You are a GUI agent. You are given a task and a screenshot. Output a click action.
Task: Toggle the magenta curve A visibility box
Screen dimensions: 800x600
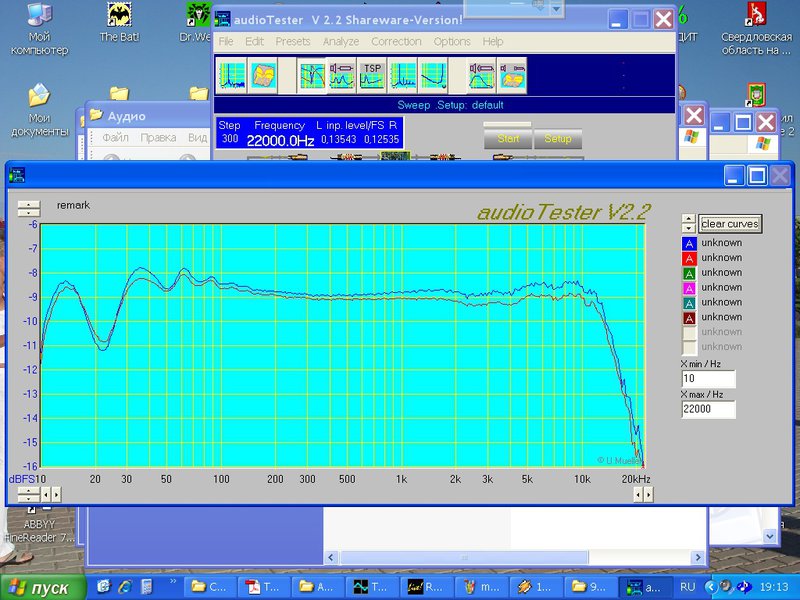point(689,288)
